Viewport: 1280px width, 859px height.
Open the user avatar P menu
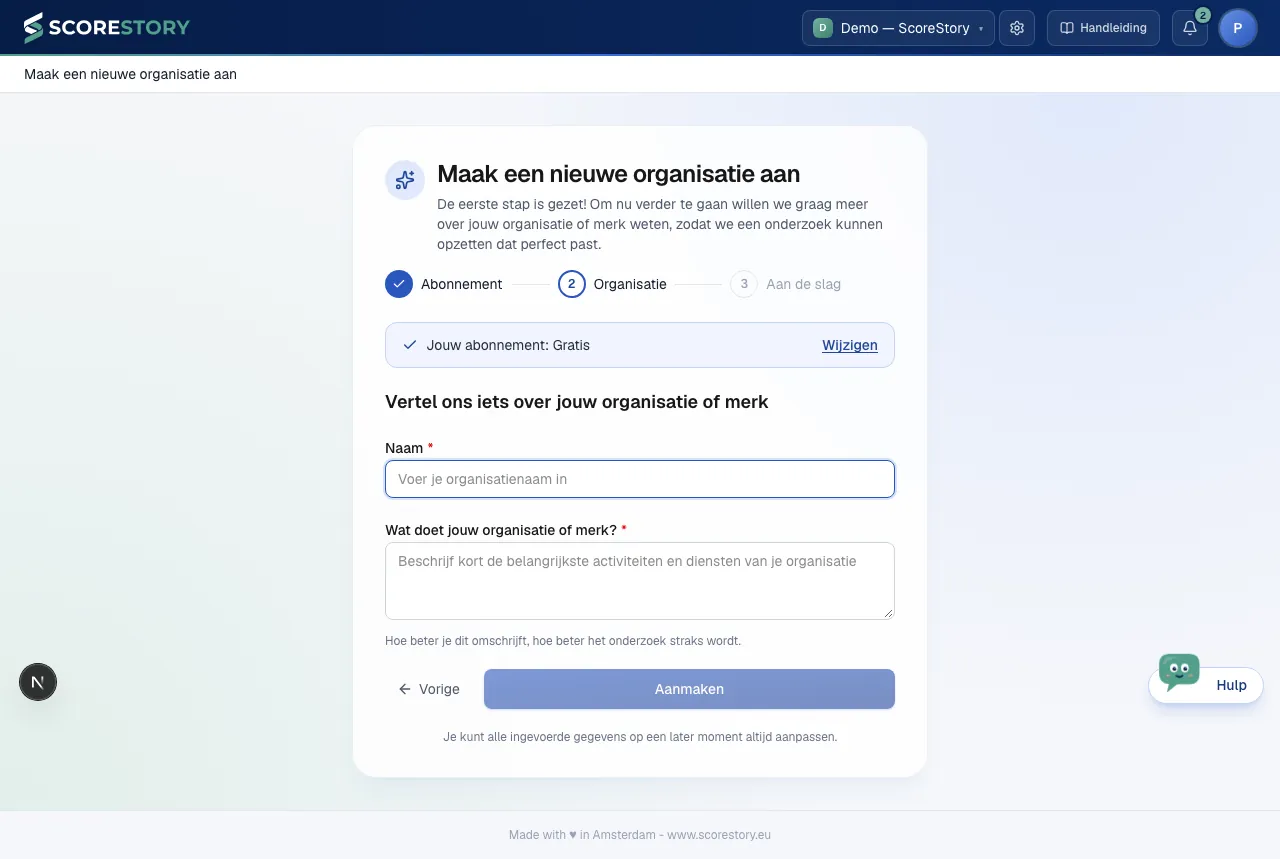(x=1238, y=28)
